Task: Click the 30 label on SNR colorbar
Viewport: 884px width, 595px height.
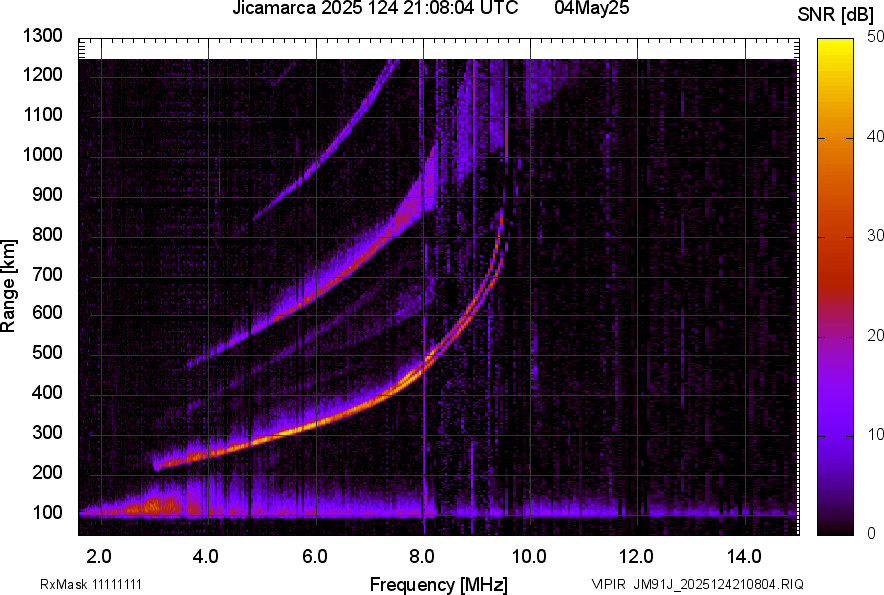Action: coord(875,235)
